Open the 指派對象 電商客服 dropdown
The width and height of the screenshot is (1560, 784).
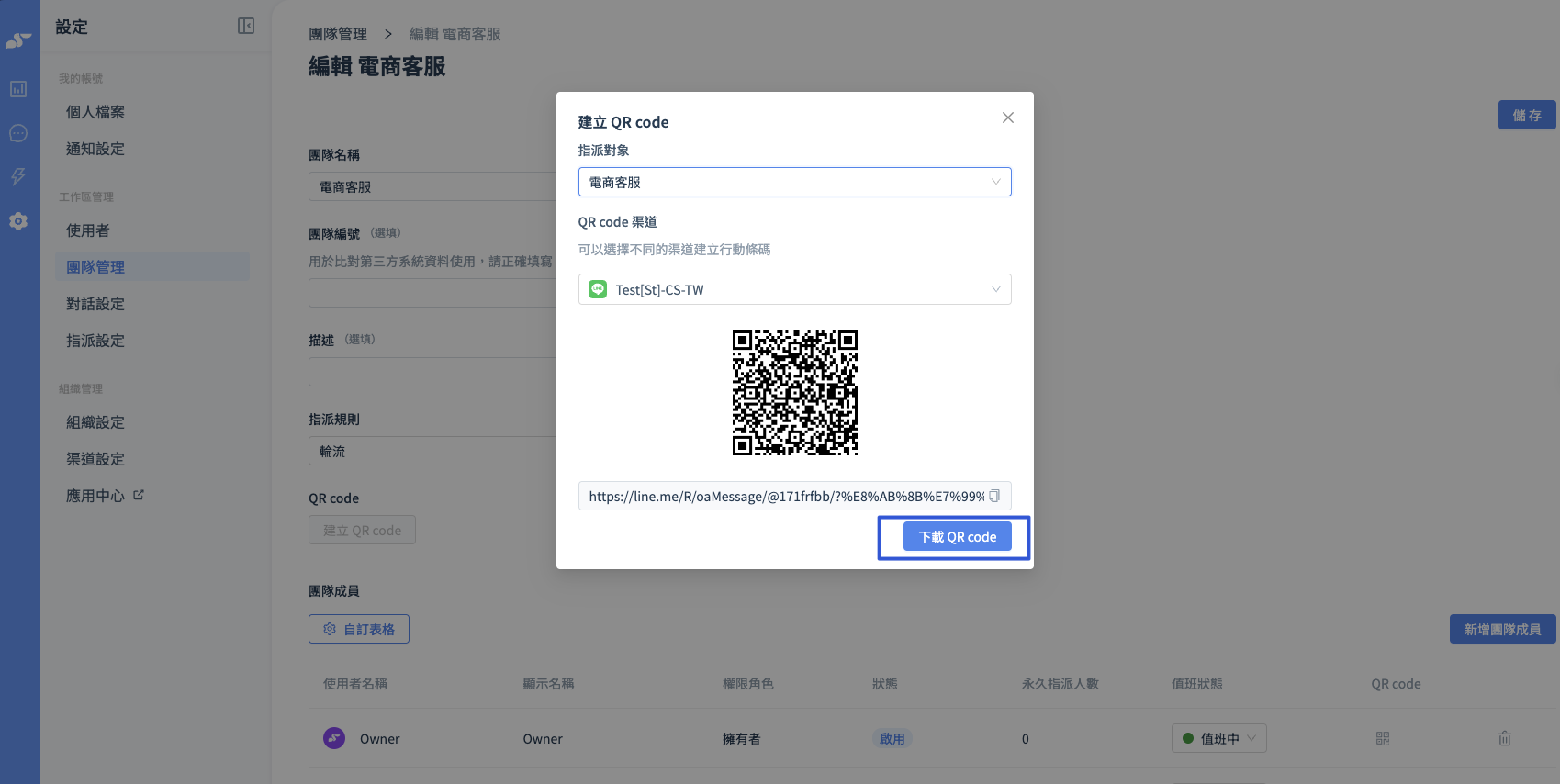coord(795,182)
